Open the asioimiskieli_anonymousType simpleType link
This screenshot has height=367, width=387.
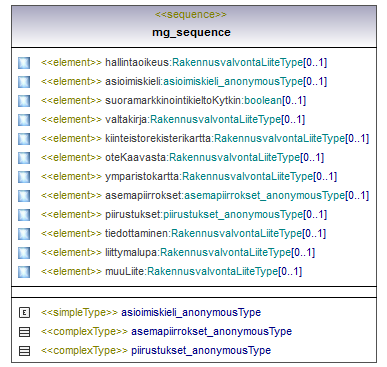(x=191, y=312)
